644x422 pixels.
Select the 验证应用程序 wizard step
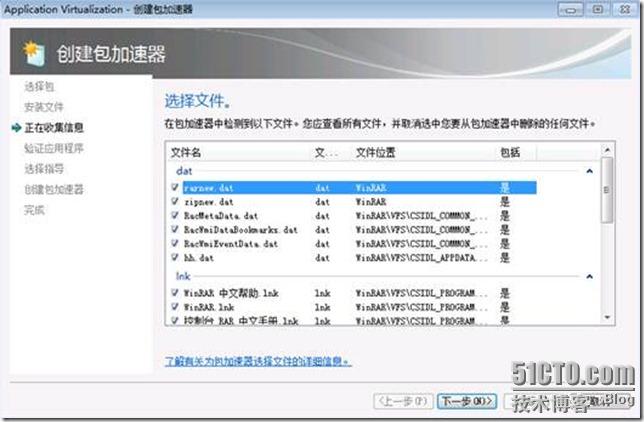(54, 148)
